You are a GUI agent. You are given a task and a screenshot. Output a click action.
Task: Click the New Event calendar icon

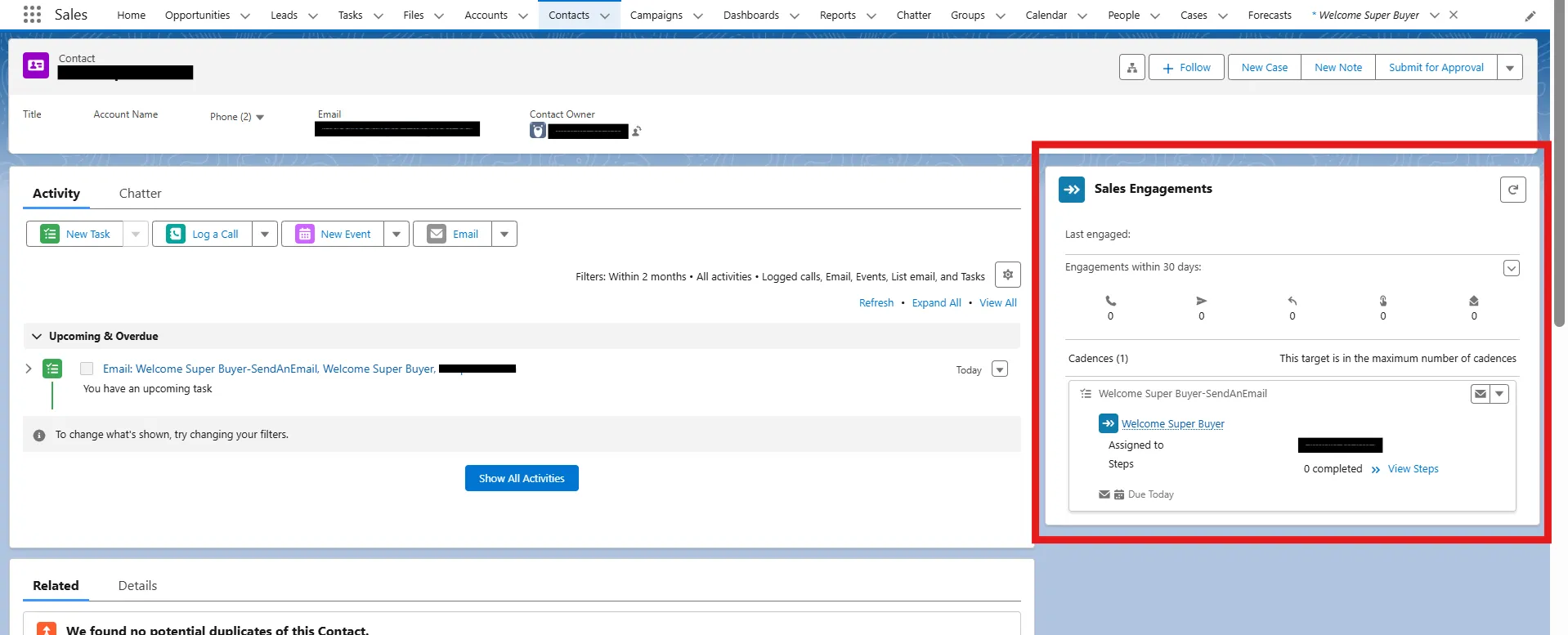tap(304, 235)
